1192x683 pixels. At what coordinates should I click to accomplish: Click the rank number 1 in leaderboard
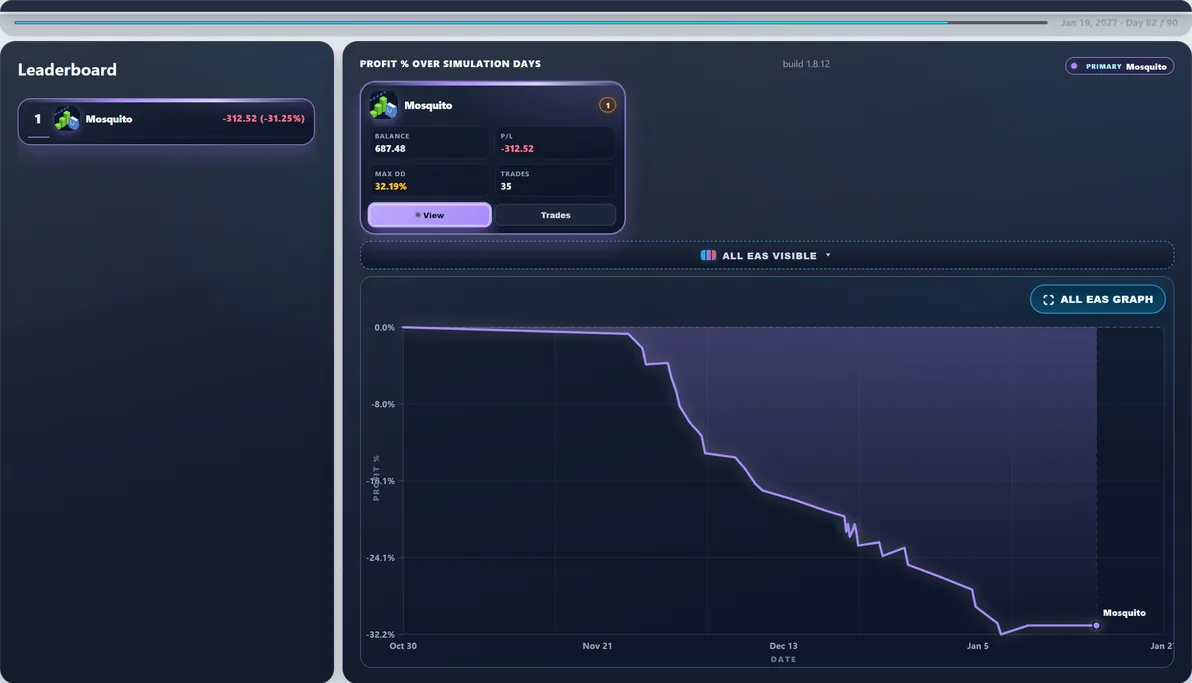tap(37, 119)
